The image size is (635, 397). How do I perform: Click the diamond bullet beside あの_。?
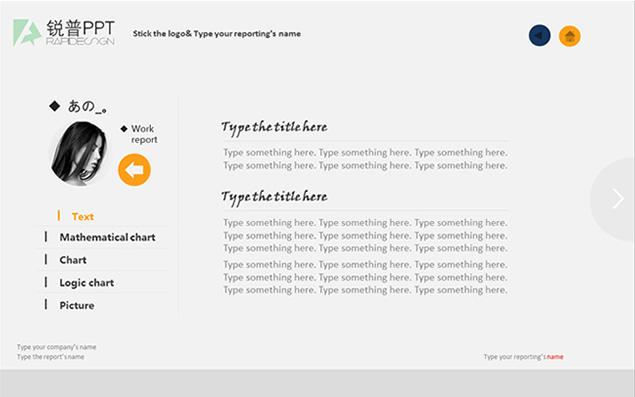click(x=55, y=106)
